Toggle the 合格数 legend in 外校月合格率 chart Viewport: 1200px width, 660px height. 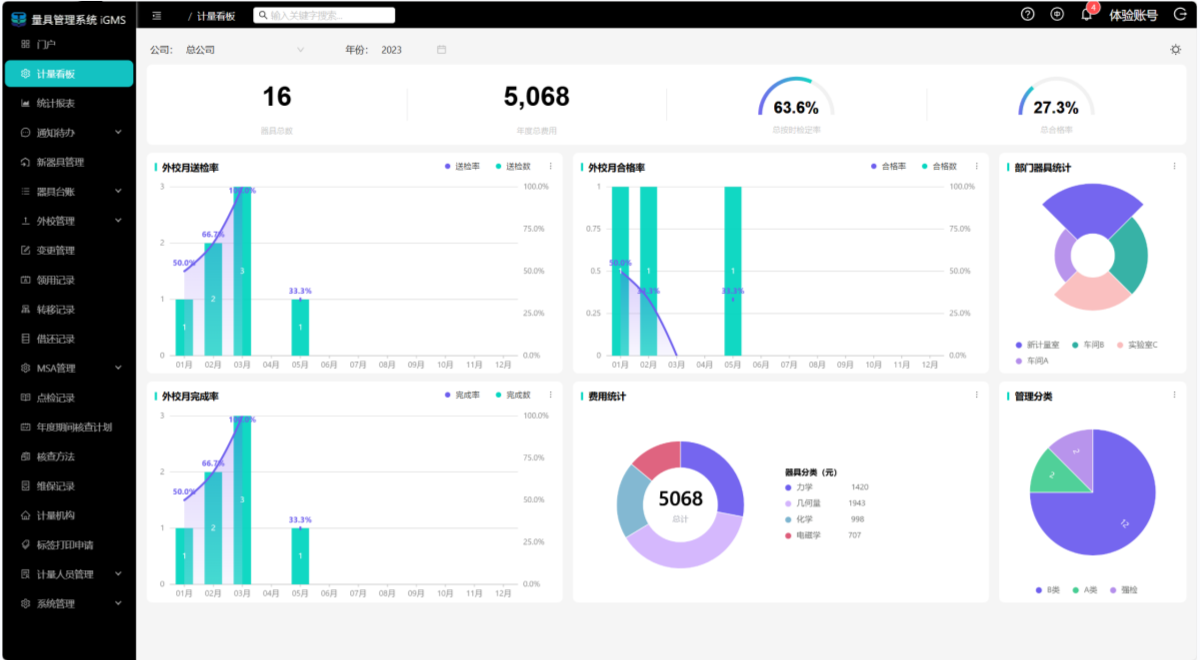pos(937,166)
